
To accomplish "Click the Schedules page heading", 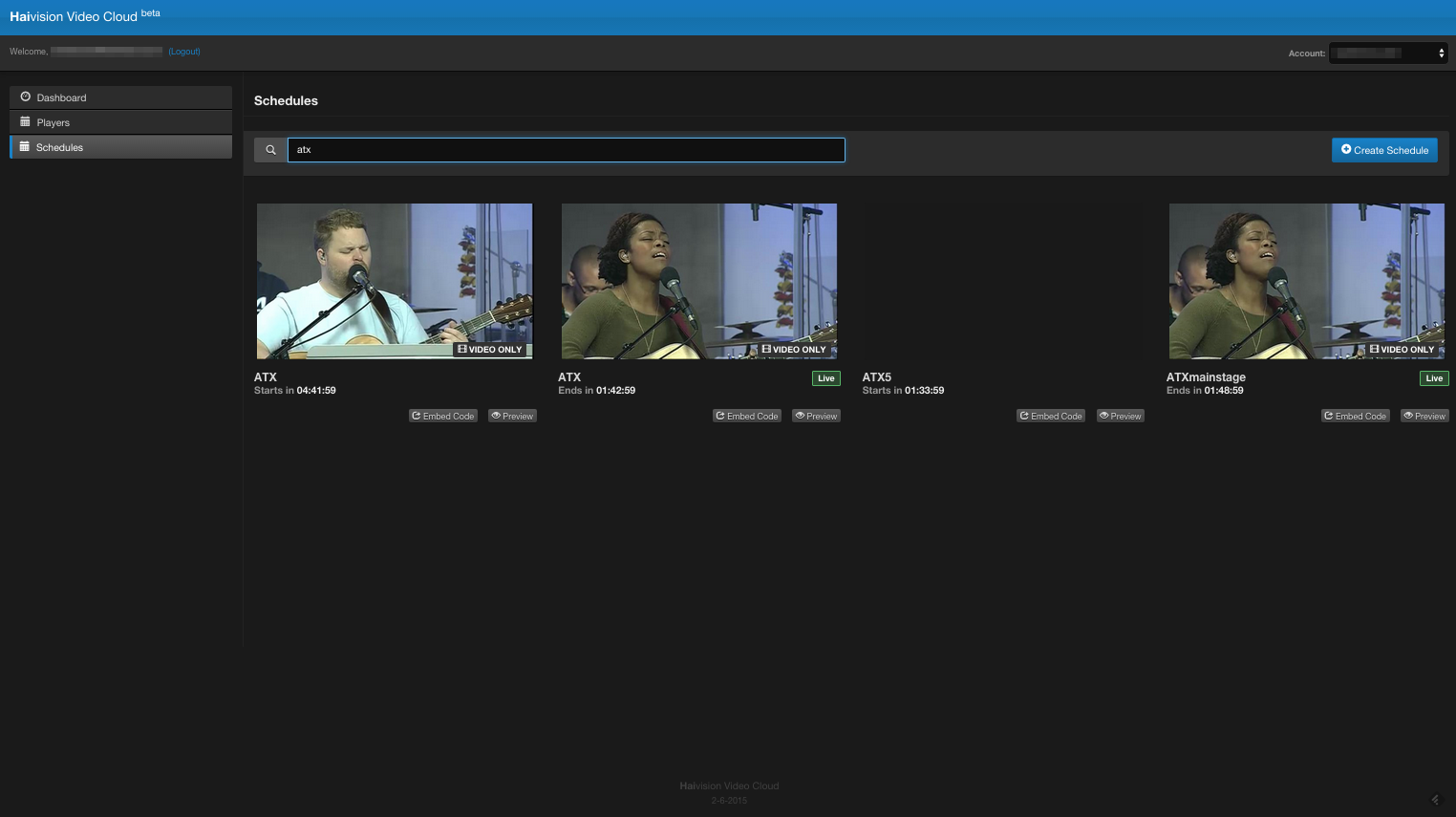I will click(286, 100).
